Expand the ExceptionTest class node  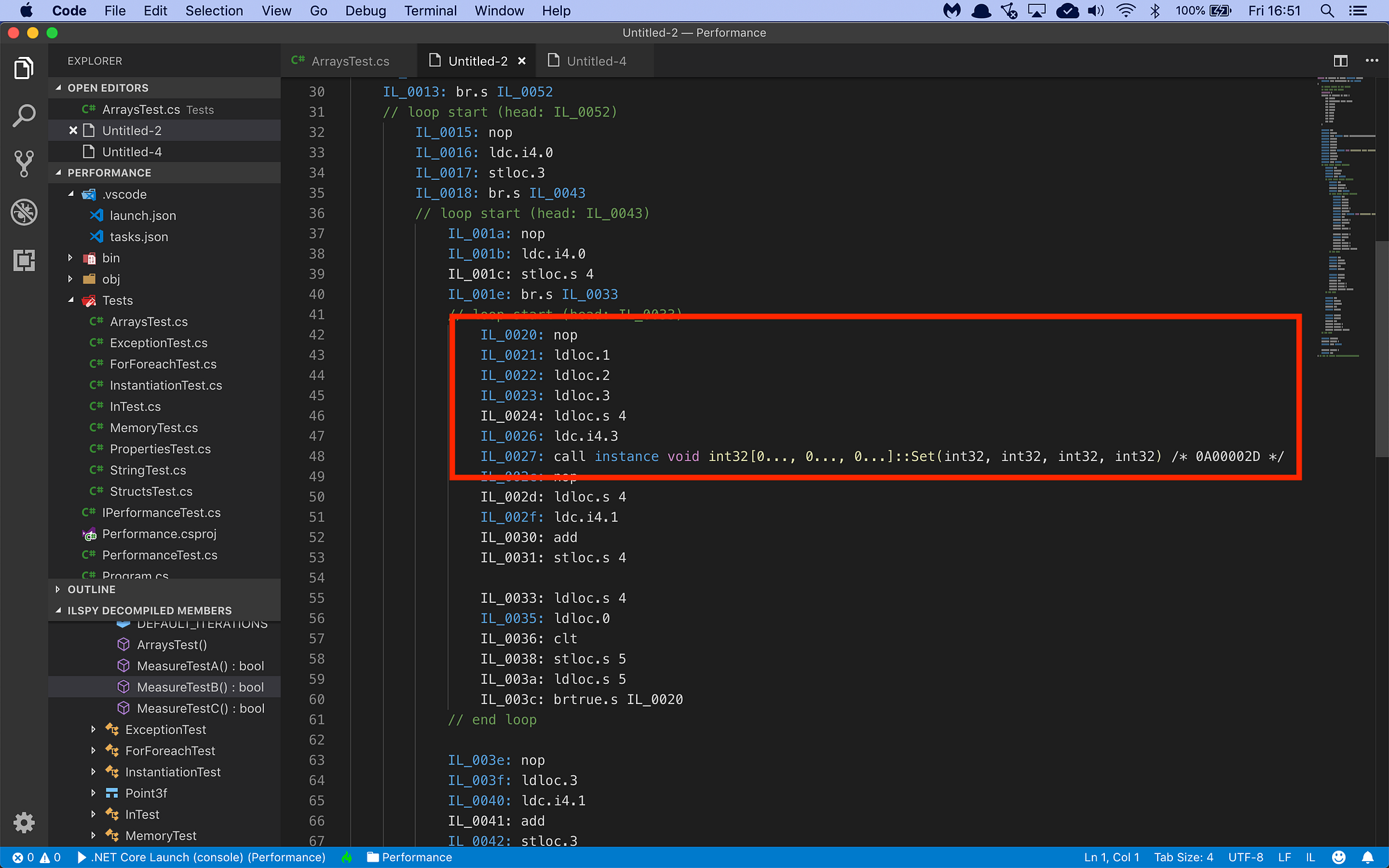click(94, 730)
